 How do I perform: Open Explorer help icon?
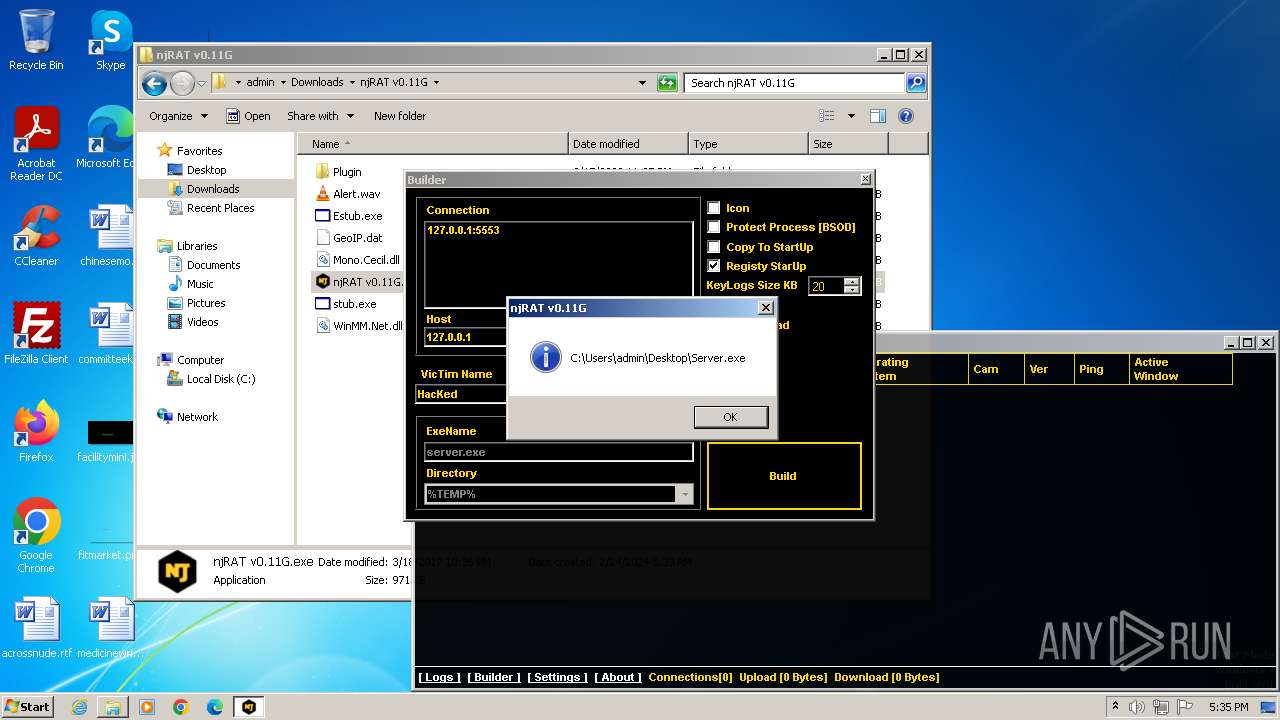click(906, 116)
